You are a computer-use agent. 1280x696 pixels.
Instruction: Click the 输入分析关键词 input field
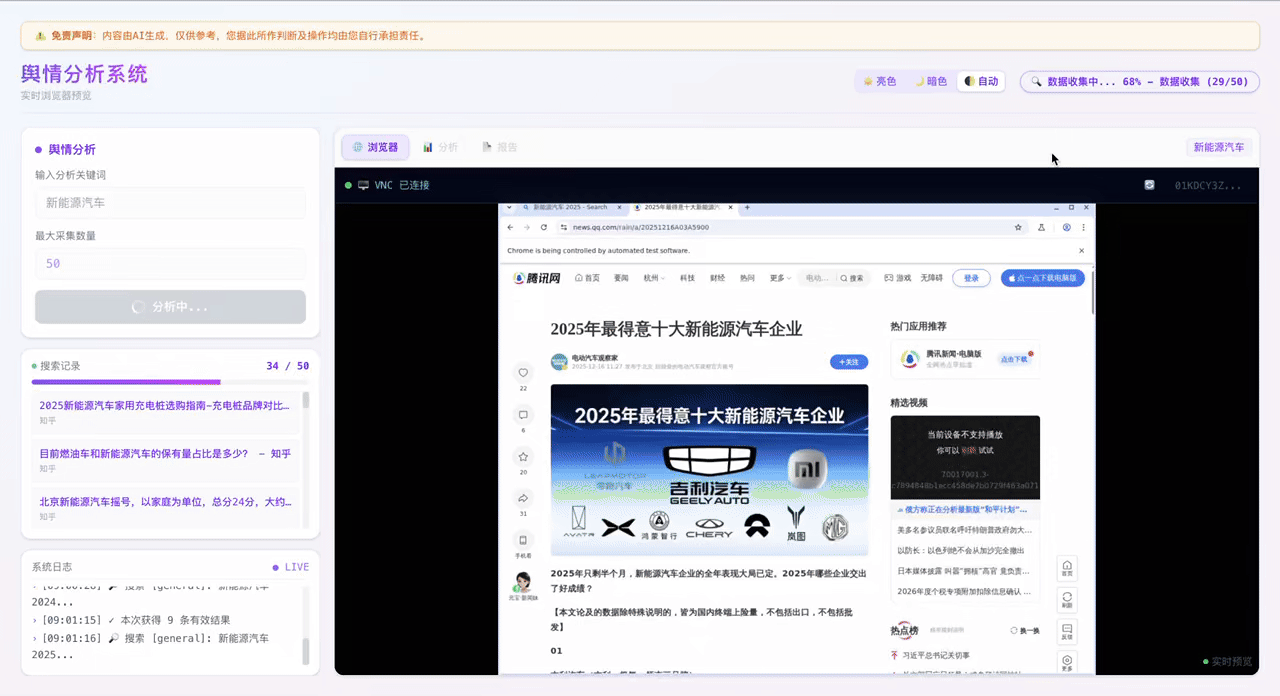[x=170, y=203]
